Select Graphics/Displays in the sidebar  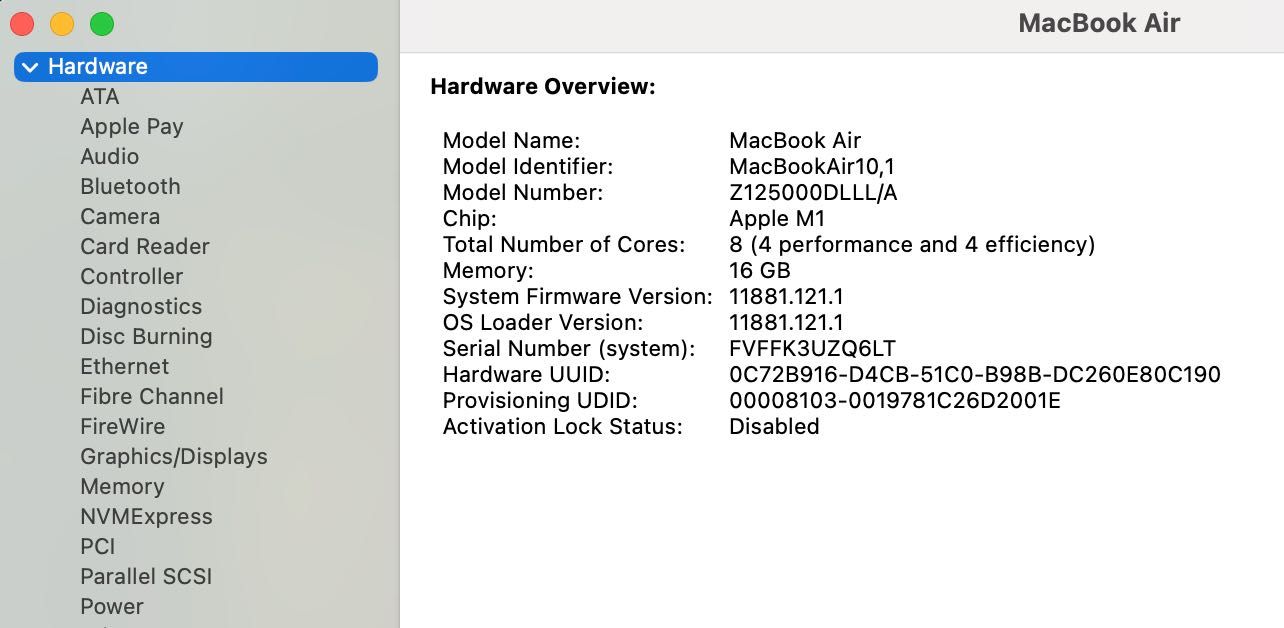(174, 457)
